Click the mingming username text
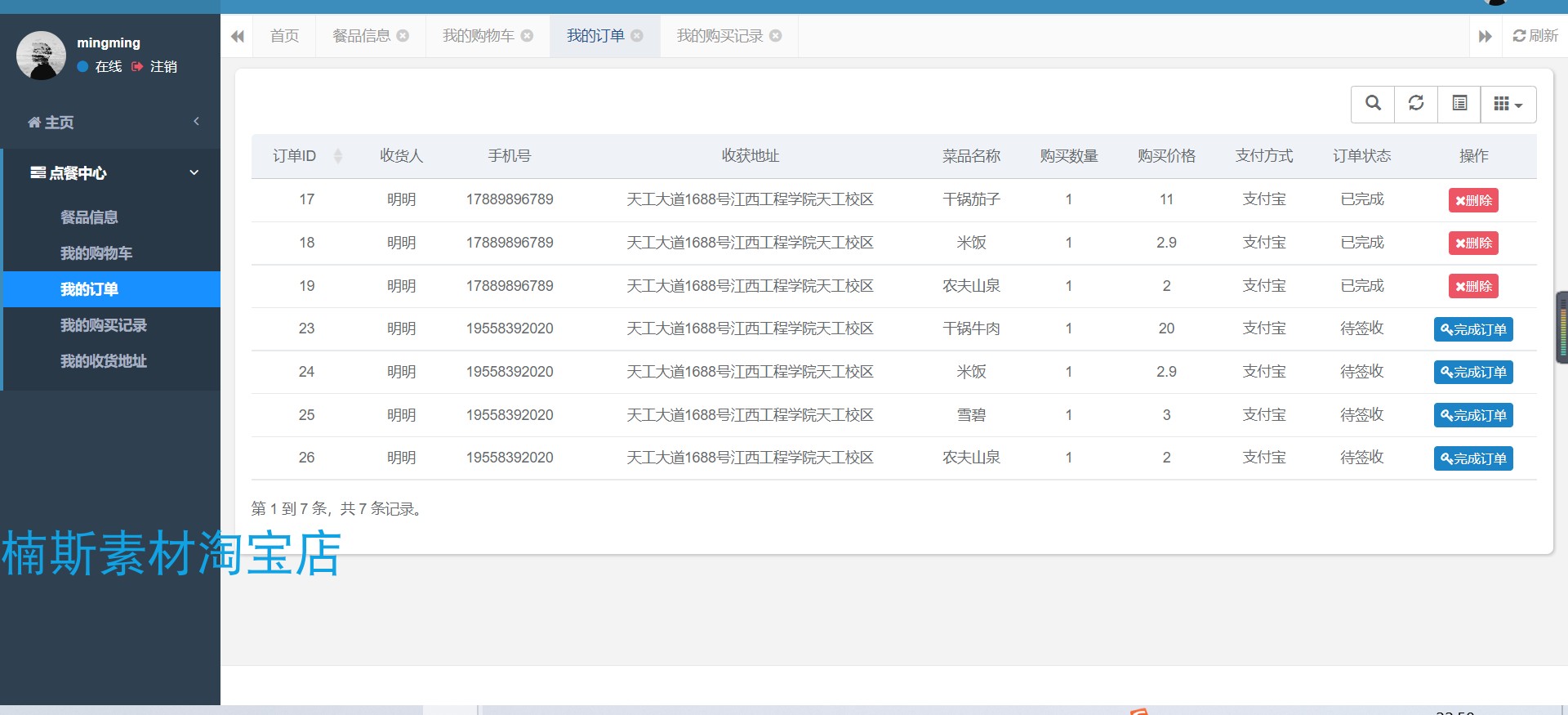The image size is (1568, 715). point(109,43)
